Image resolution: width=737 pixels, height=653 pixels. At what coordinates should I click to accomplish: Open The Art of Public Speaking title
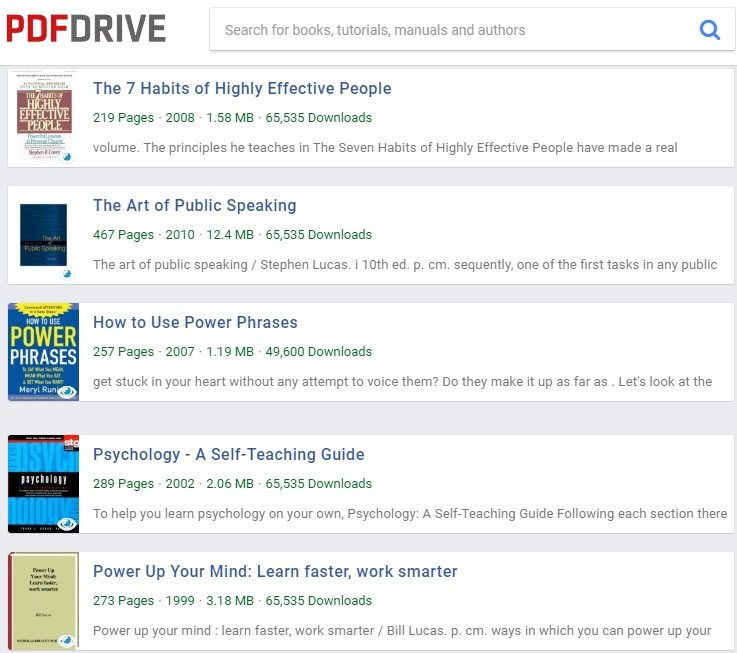(x=195, y=205)
